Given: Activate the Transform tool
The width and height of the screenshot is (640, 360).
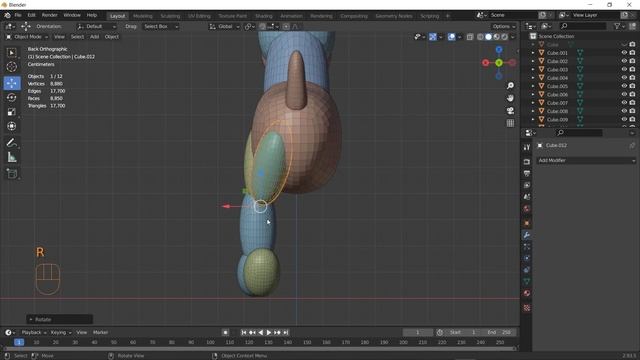Looking at the screenshot, I should 11,126.
